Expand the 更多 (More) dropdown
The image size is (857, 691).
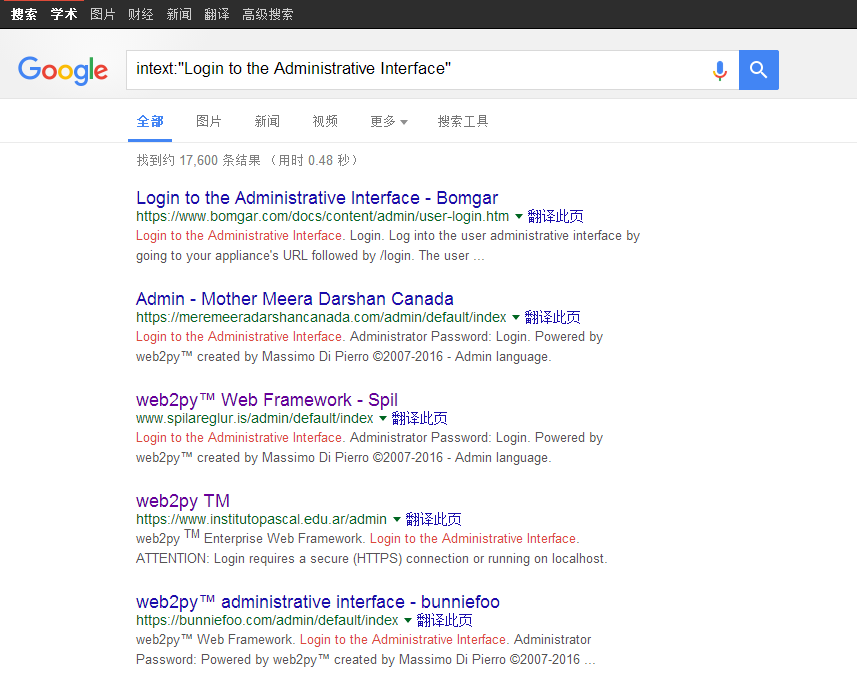[x=389, y=121]
